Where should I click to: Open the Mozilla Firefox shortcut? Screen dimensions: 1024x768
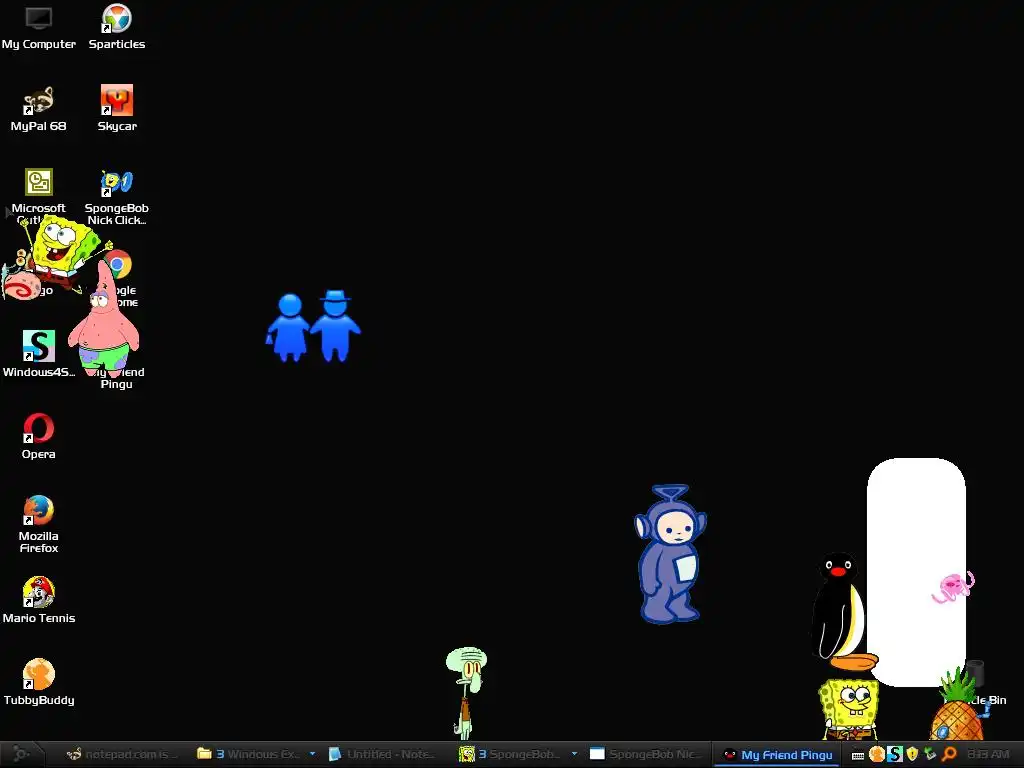39,524
